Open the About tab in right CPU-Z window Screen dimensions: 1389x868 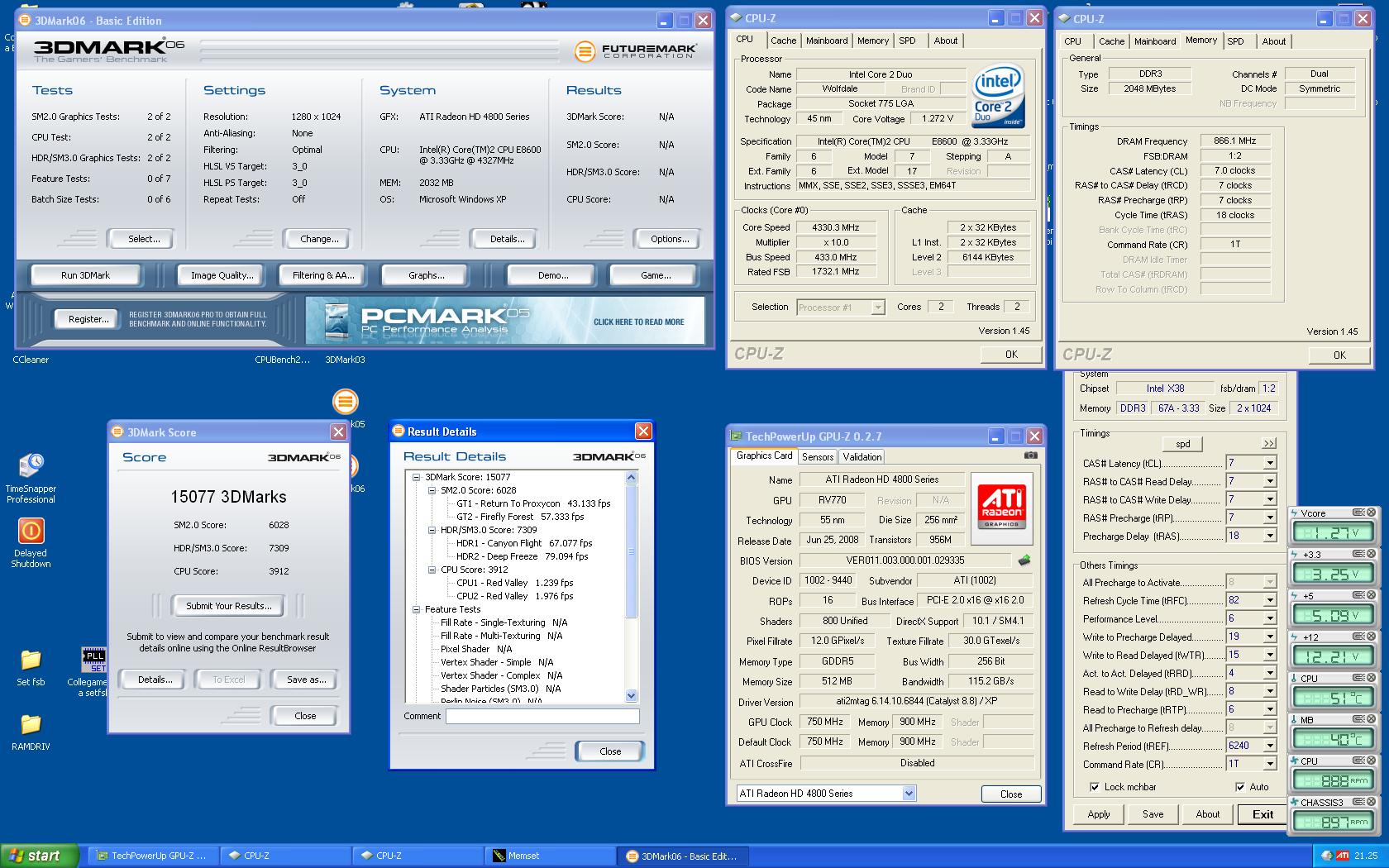point(1273,41)
